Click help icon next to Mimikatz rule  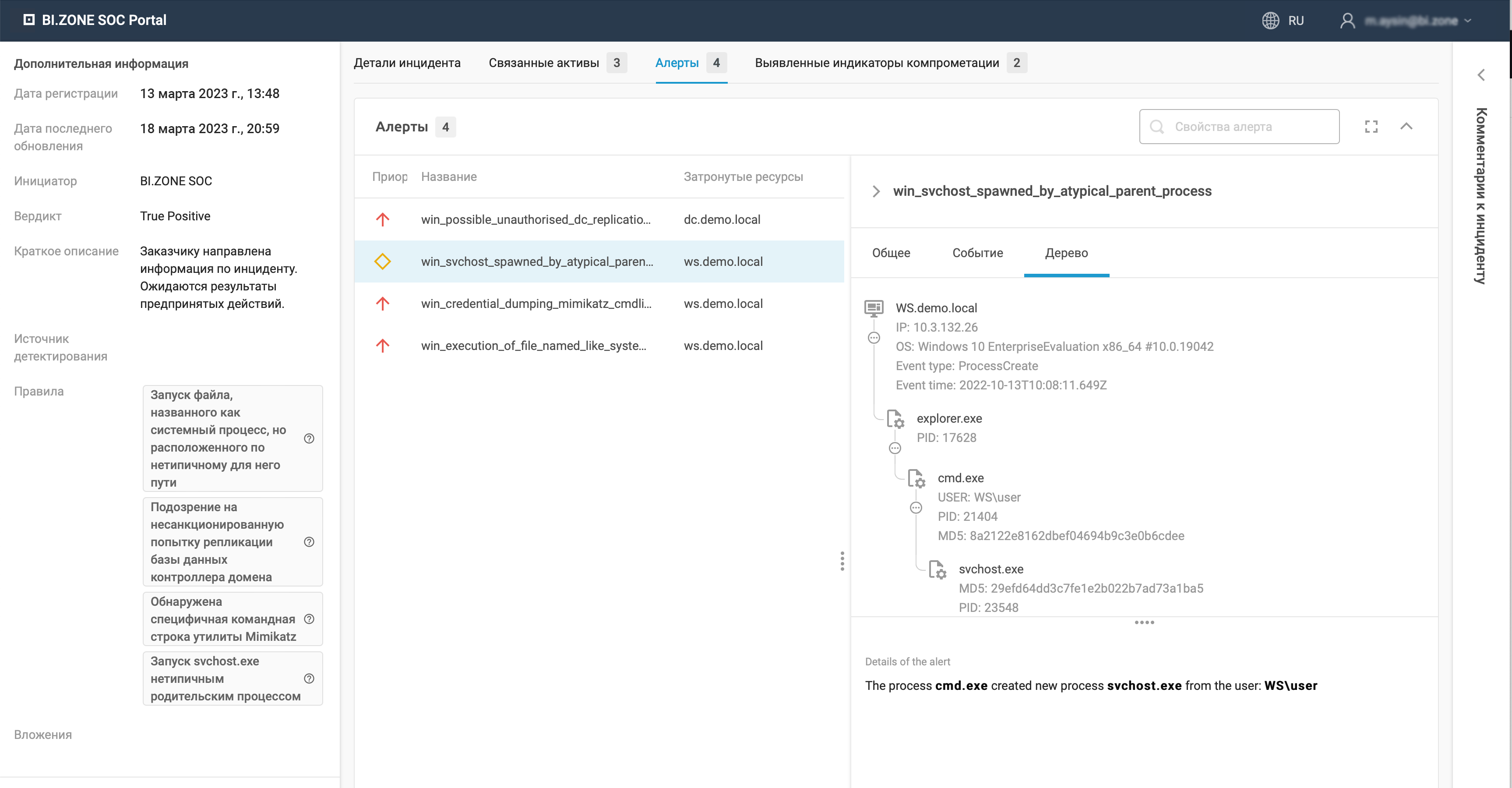pos(309,619)
